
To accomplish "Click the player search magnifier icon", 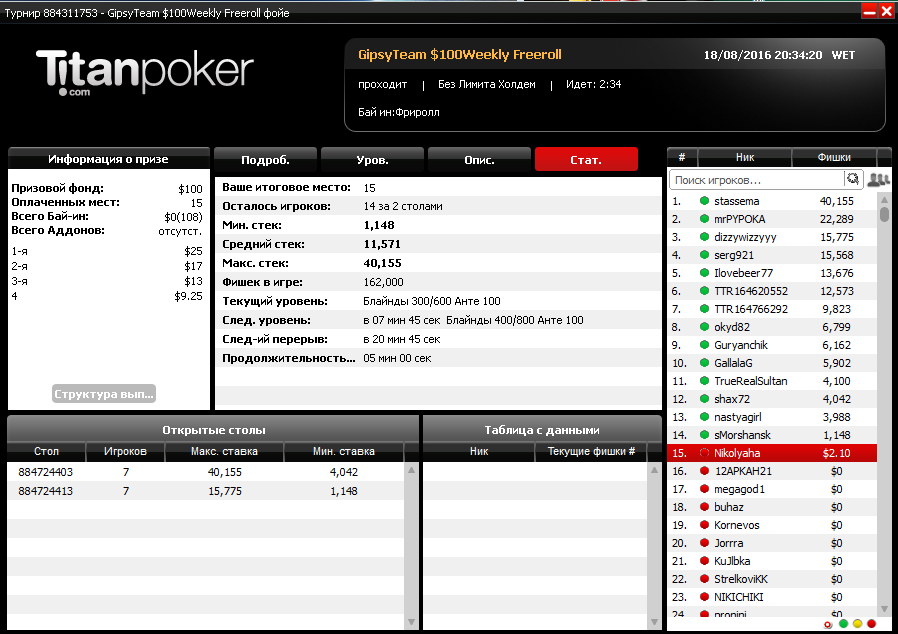I will coord(852,179).
